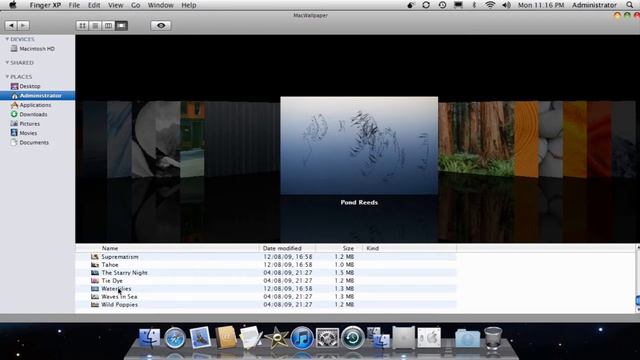Open Spotlight search magnifier
The height and width of the screenshot is (360, 640).
(630, 5)
